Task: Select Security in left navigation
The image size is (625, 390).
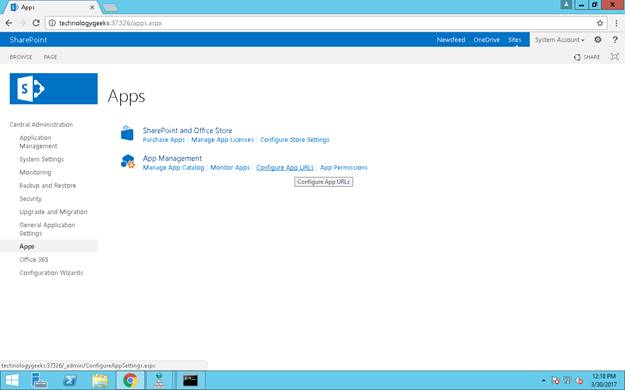Action: tap(30, 199)
